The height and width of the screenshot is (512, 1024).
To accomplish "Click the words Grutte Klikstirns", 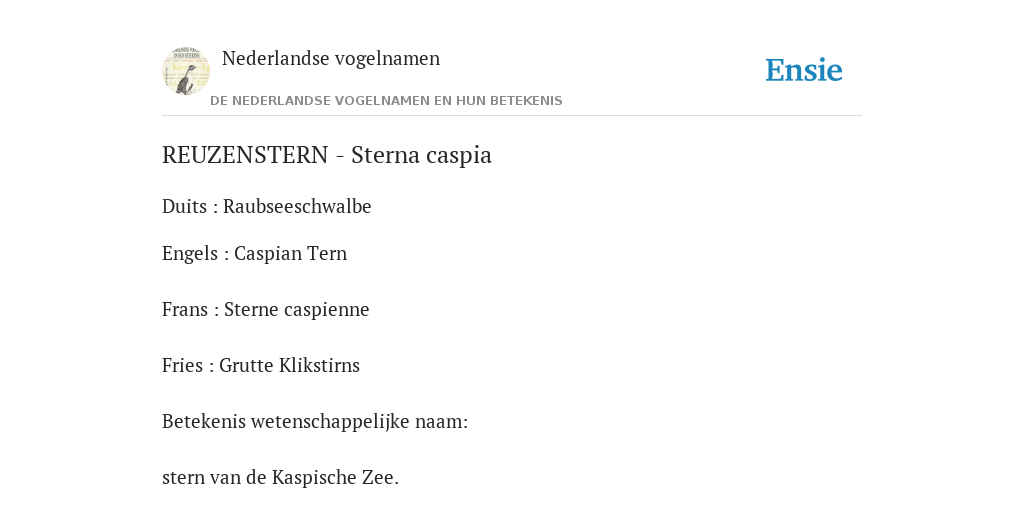I will click(289, 366).
